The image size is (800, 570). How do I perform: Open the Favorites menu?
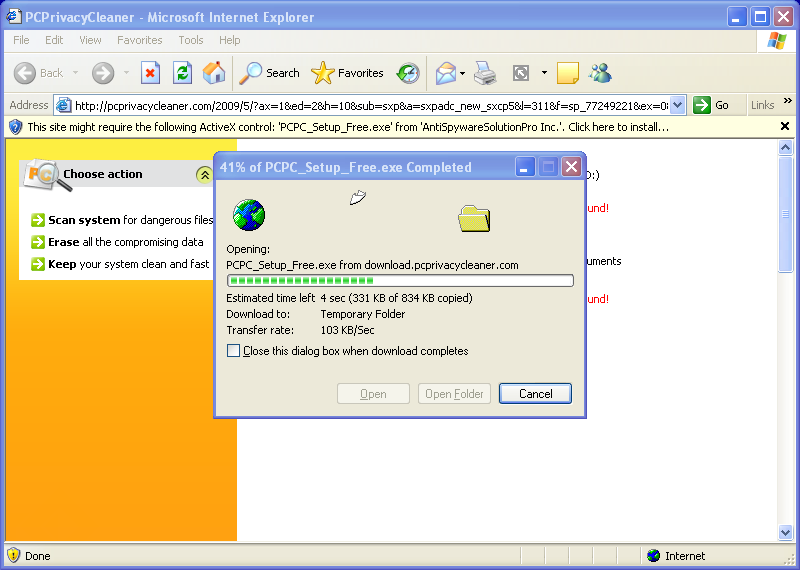(139, 40)
